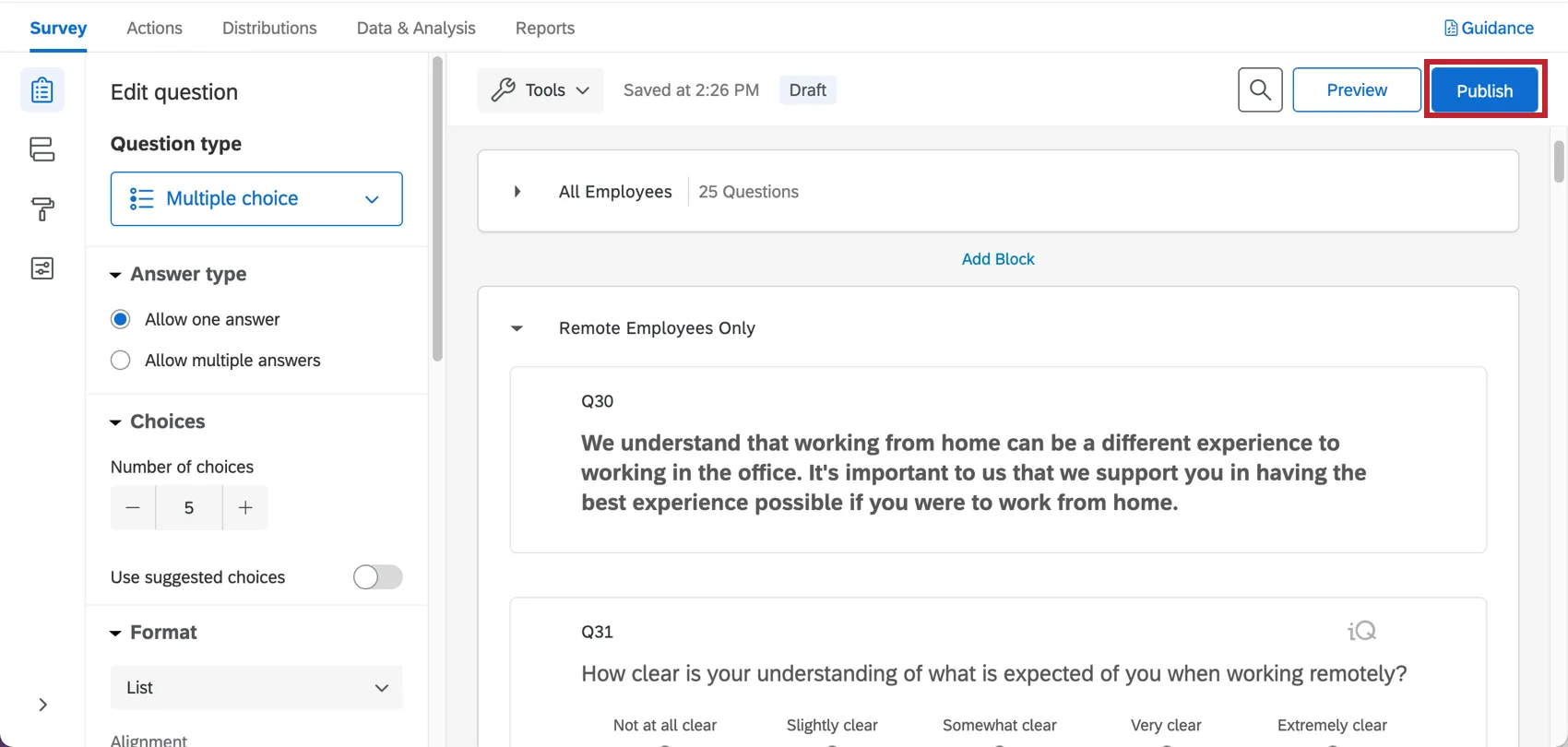Expand the All Employees block
Viewport: 1568px width, 747px height.
coord(517,192)
